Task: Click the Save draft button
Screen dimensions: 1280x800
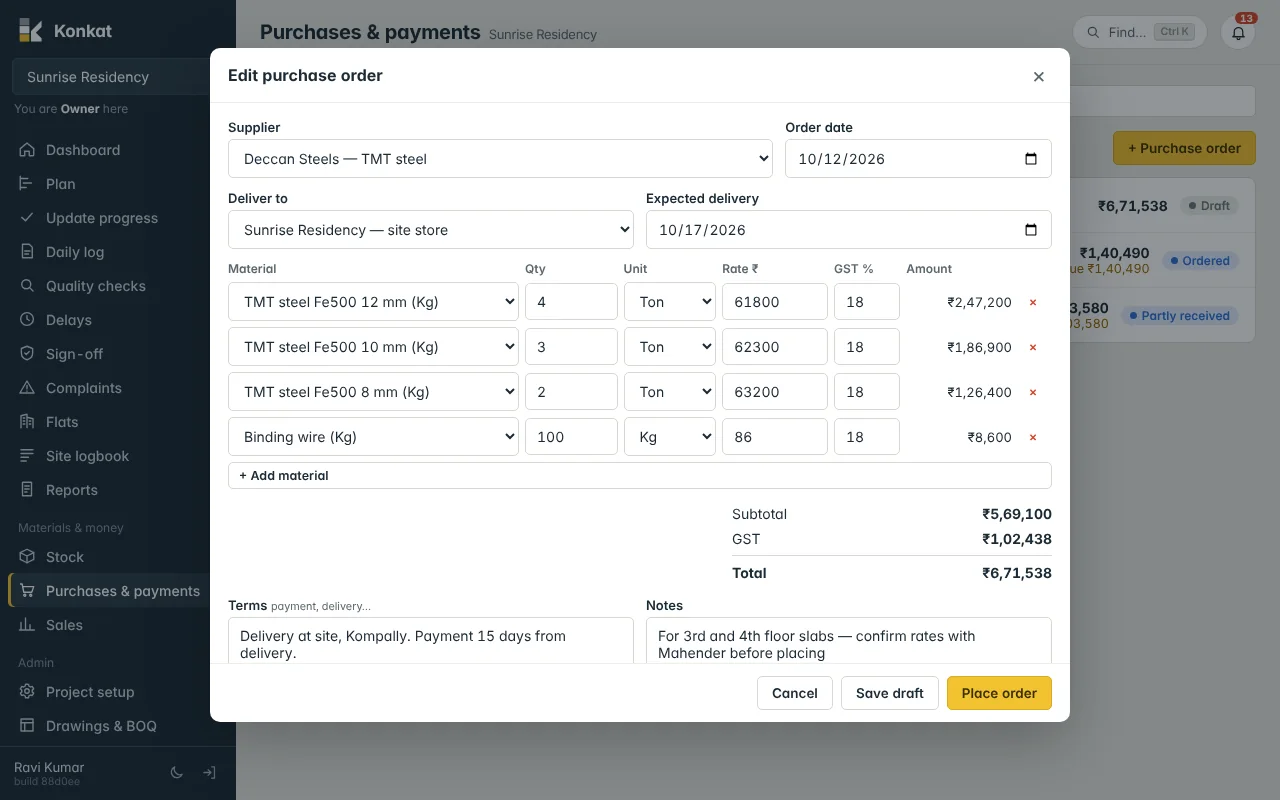Action: [890, 693]
